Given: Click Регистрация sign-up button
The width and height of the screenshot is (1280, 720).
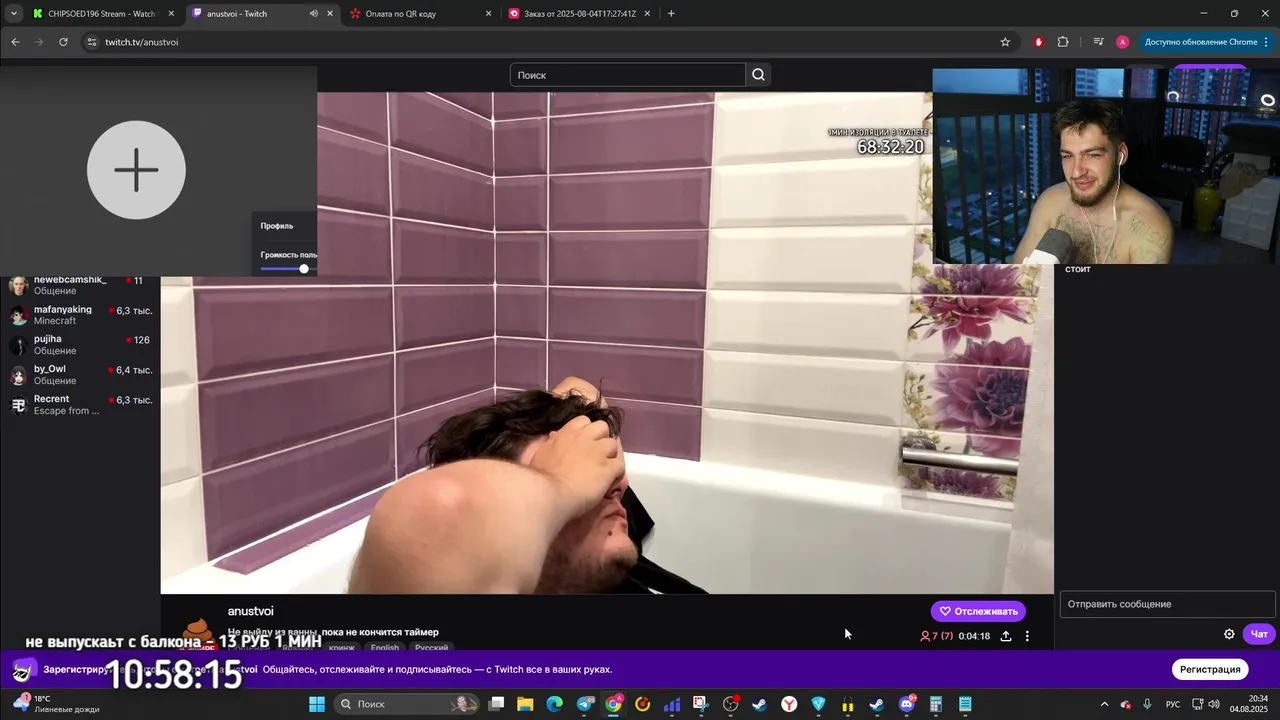Looking at the screenshot, I should point(1210,669).
